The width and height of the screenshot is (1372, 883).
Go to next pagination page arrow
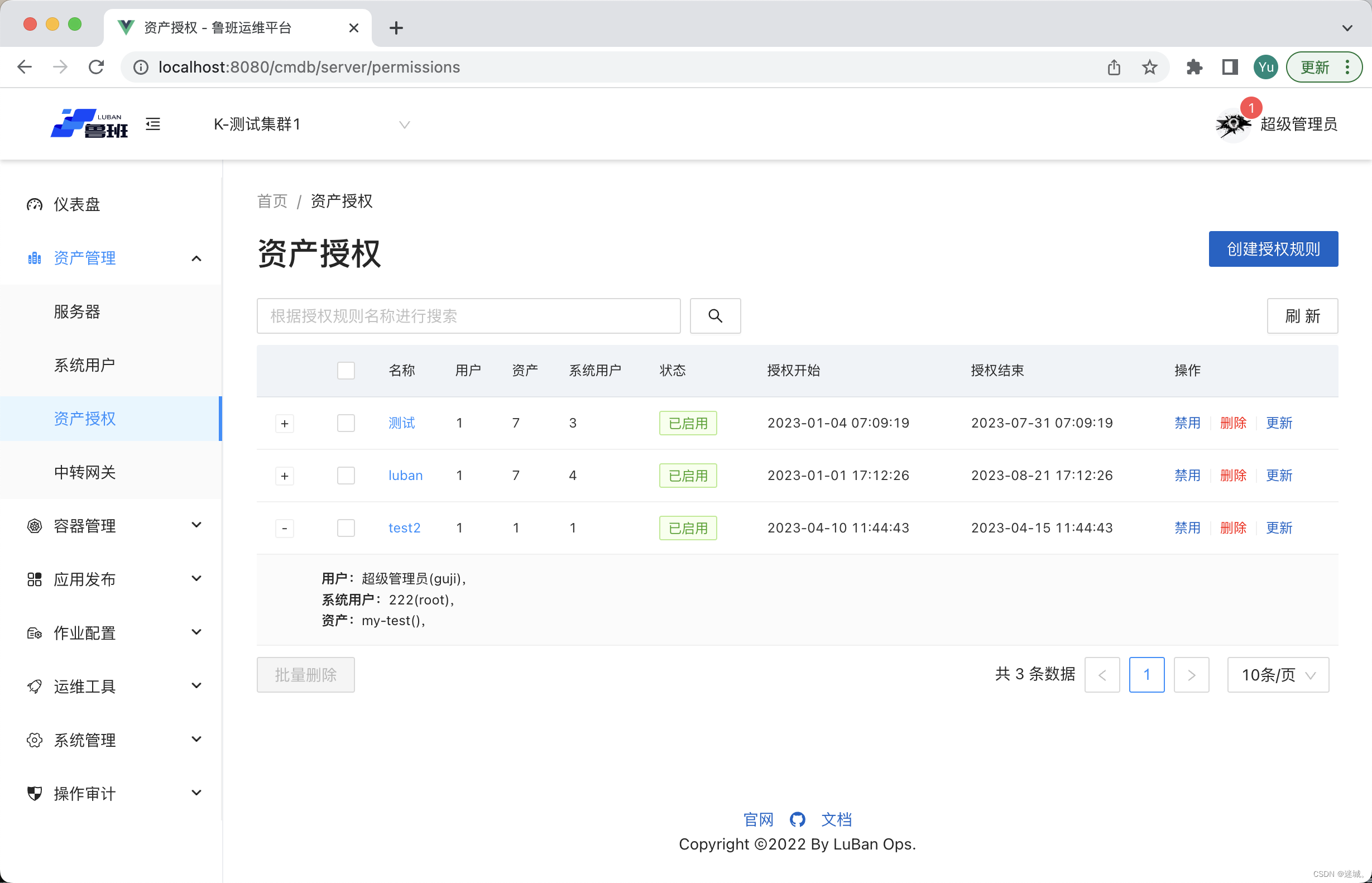pos(1191,675)
